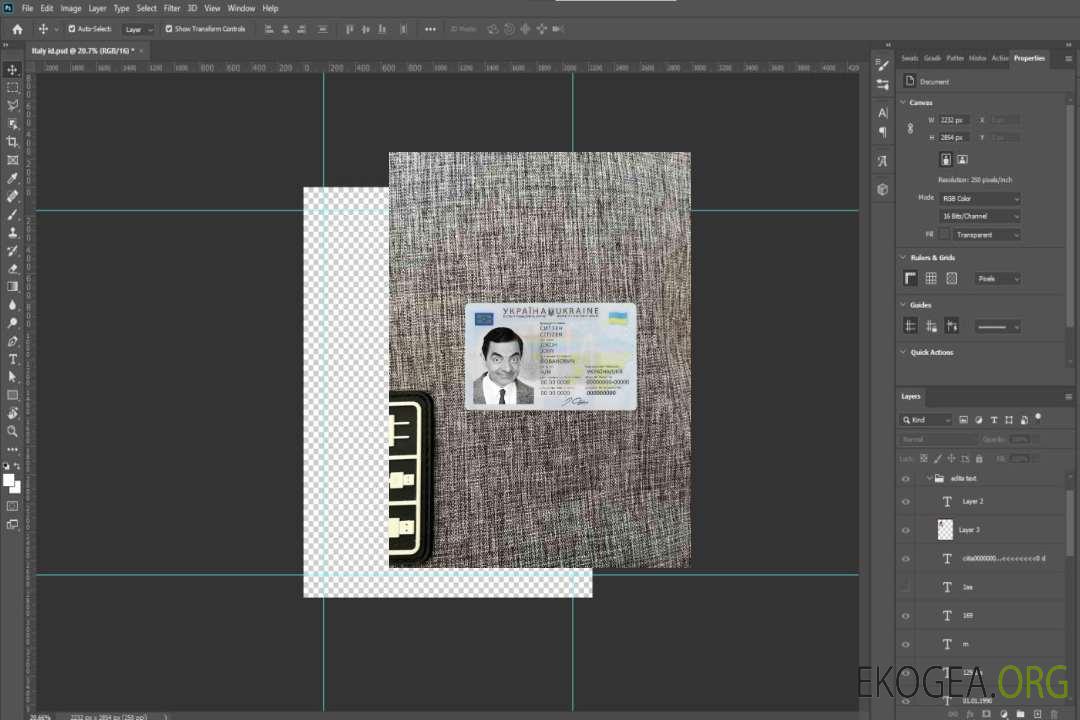The width and height of the screenshot is (1080, 720).
Task: Click the canvas width input field
Action: (x=955, y=120)
